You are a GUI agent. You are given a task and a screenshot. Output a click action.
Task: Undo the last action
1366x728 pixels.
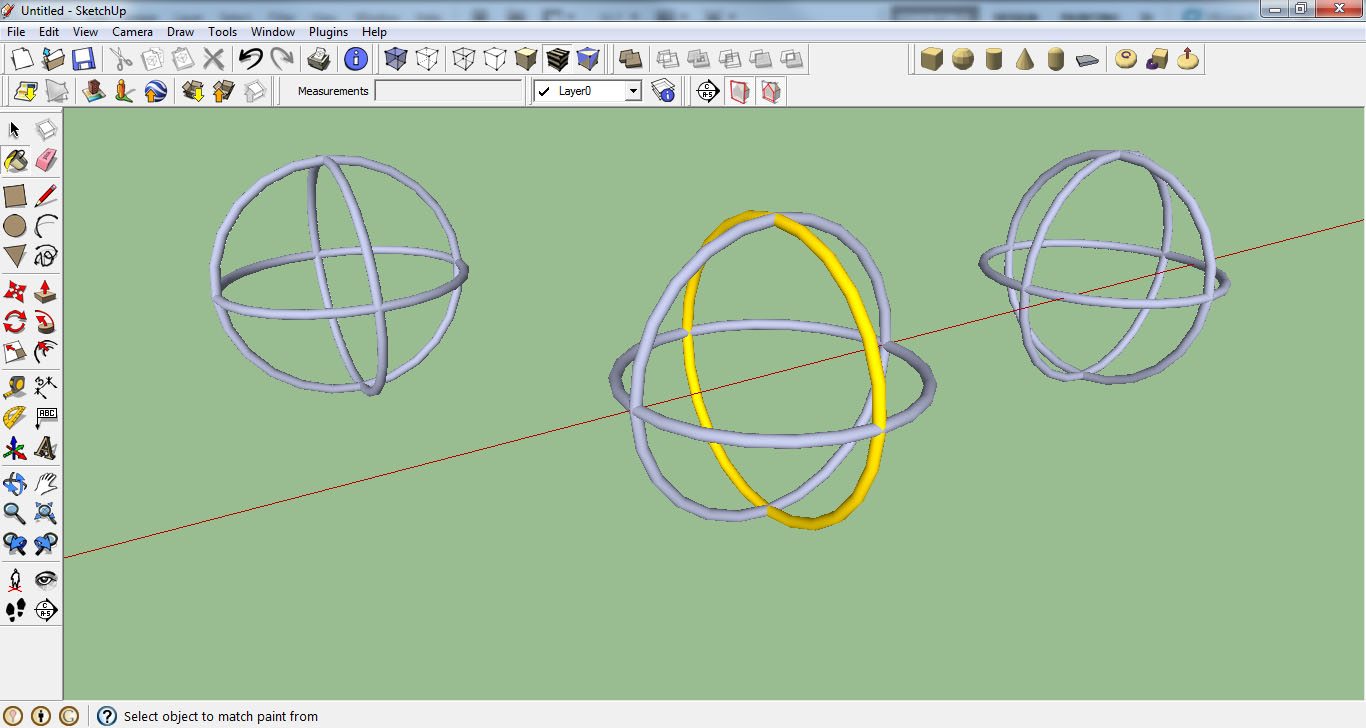[250, 59]
